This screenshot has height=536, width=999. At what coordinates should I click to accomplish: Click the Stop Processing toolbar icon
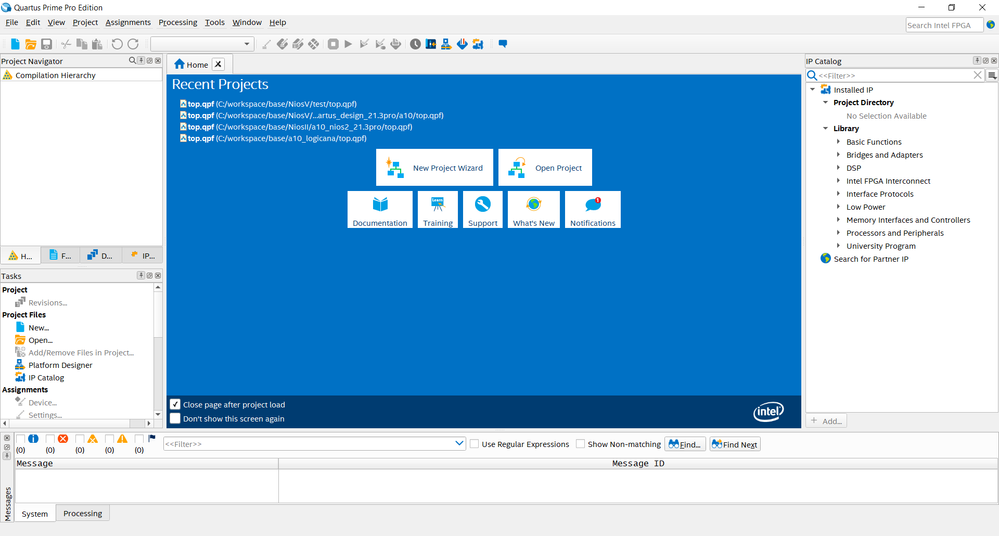(333, 44)
